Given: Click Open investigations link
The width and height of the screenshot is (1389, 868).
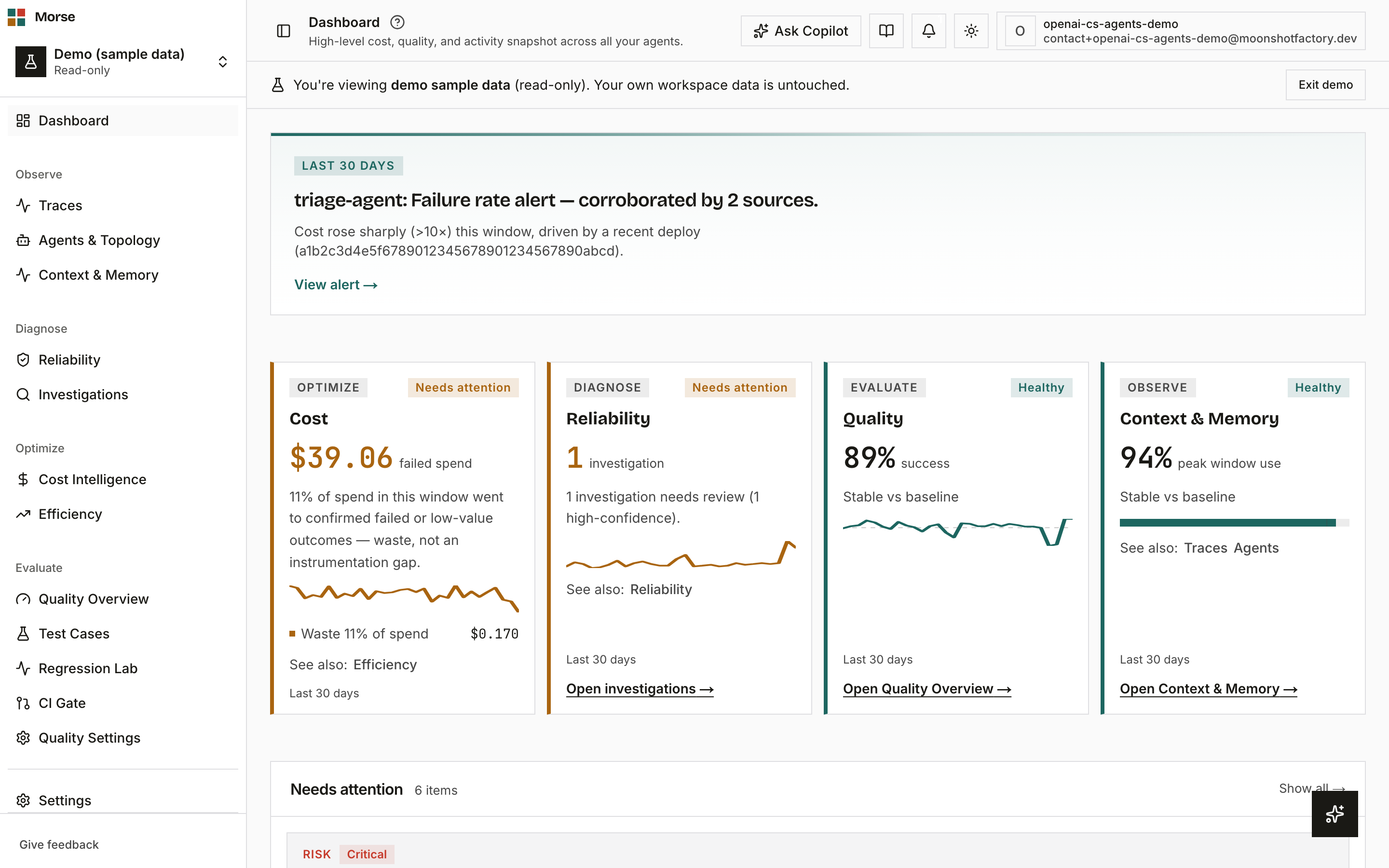Looking at the screenshot, I should tap(640, 689).
